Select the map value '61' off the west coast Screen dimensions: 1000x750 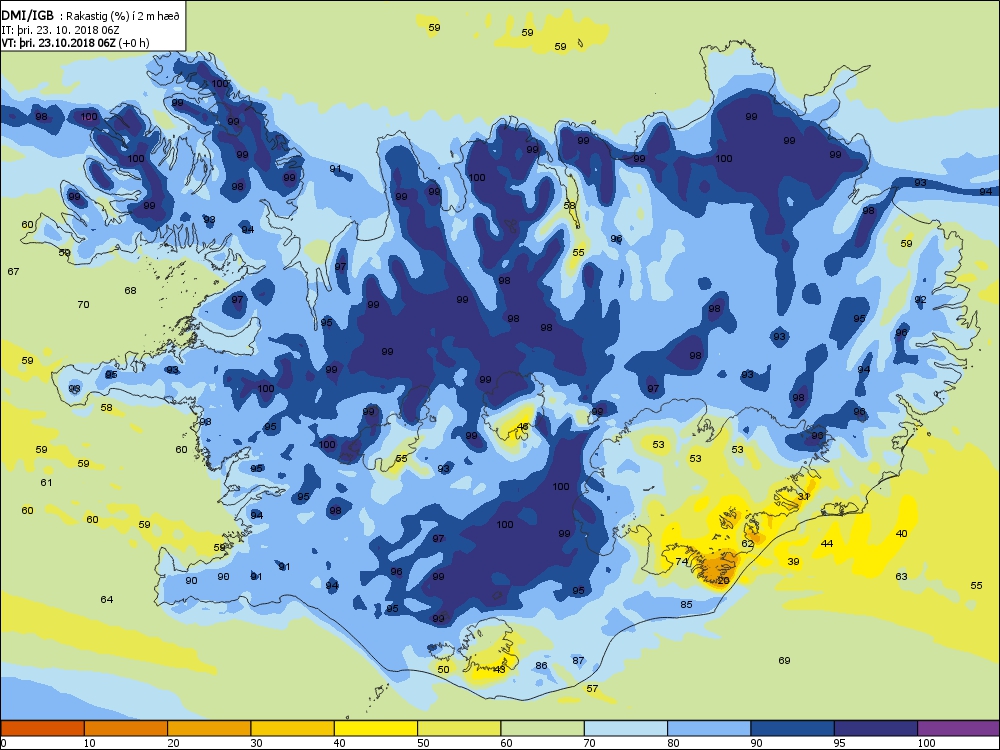click(x=46, y=482)
